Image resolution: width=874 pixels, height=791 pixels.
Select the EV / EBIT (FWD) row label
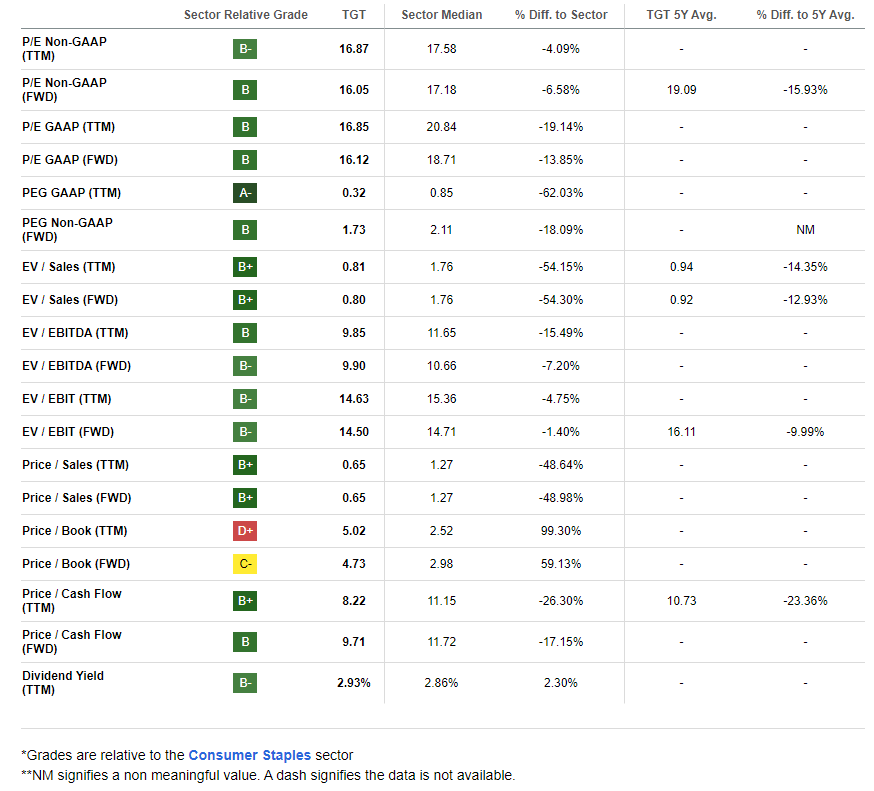[68, 431]
